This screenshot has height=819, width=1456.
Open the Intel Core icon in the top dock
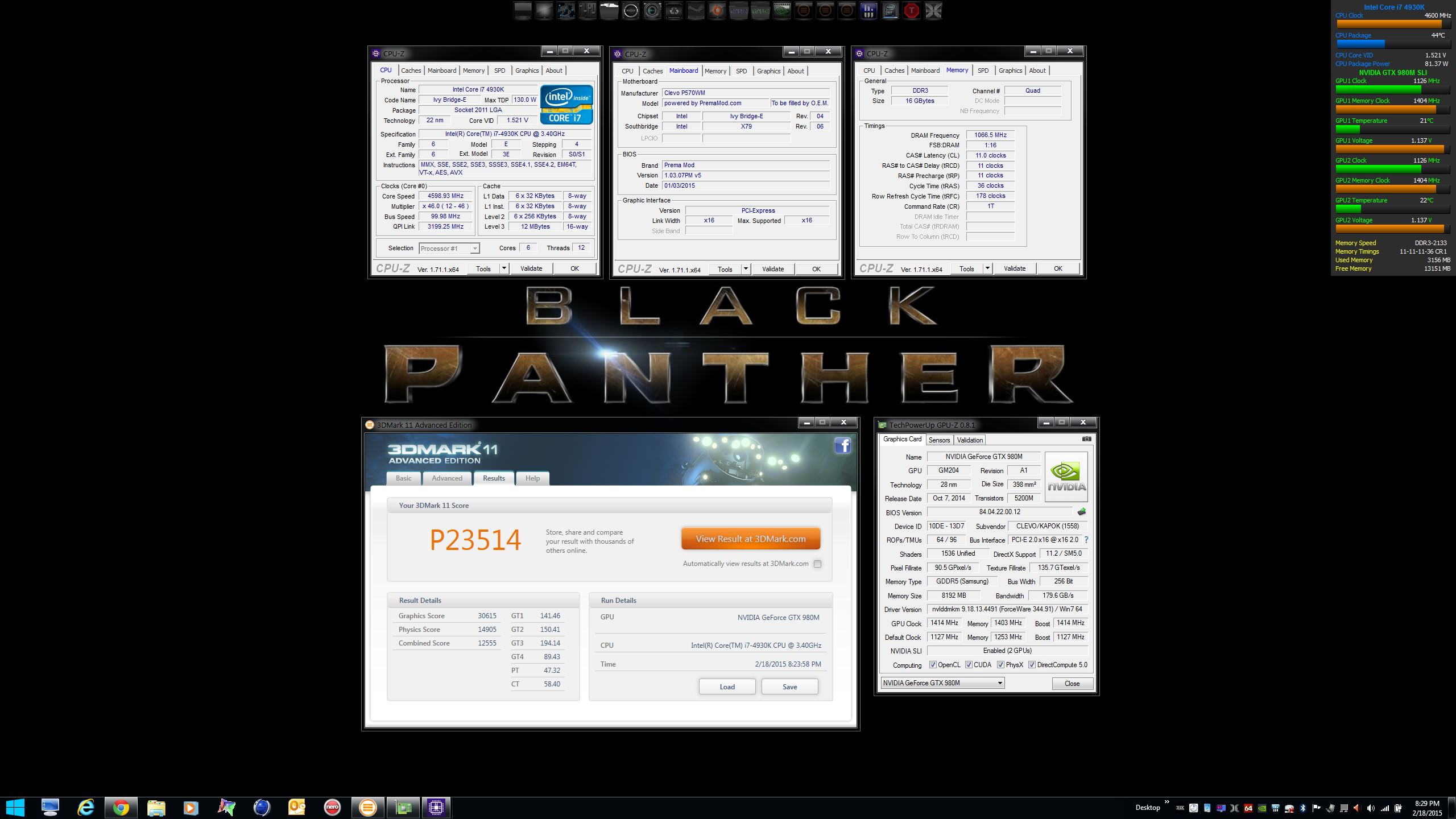pos(890,11)
